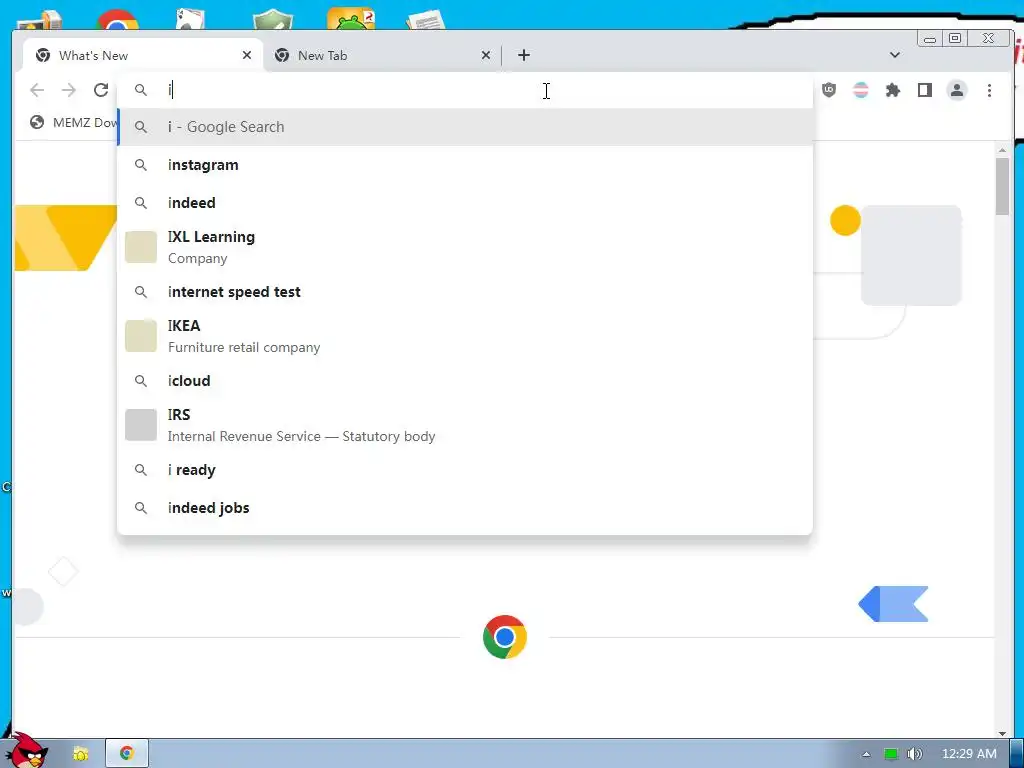Pick the IXL Learning suggestion
This screenshot has height=768, width=1024.
pyautogui.click(x=465, y=247)
